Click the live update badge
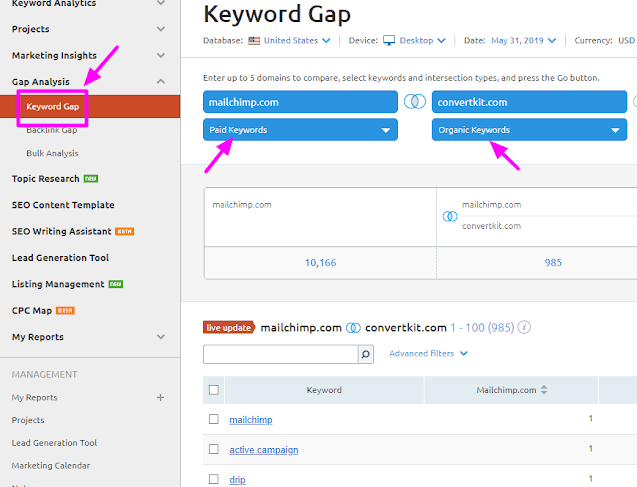637x487 pixels. coord(230,327)
